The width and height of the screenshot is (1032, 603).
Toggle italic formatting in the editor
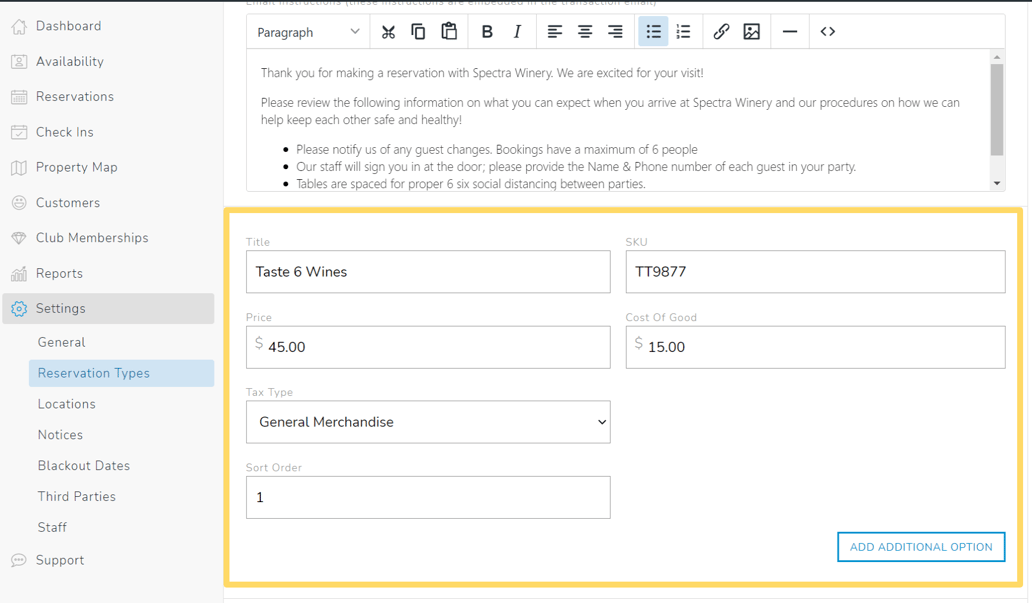coord(517,31)
